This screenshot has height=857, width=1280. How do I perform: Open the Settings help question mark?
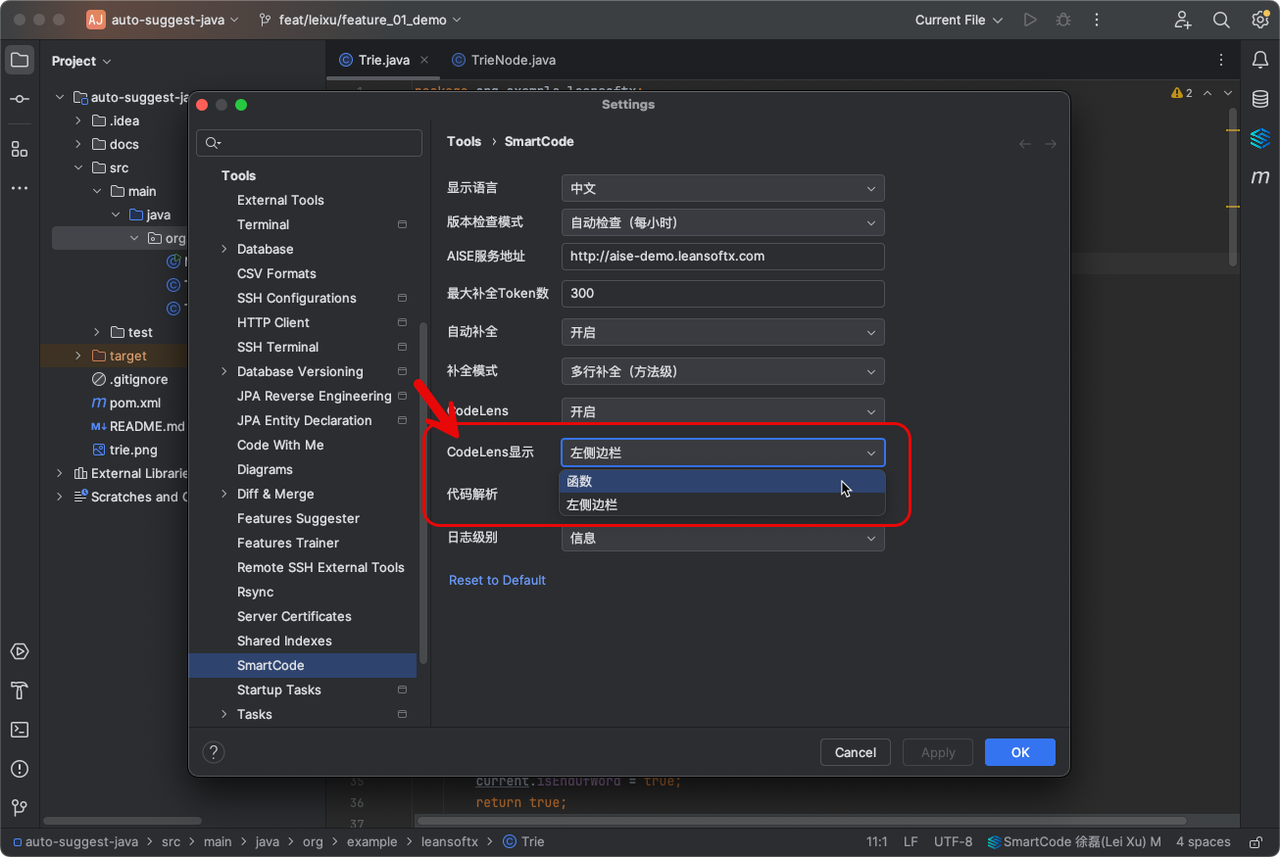point(214,752)
